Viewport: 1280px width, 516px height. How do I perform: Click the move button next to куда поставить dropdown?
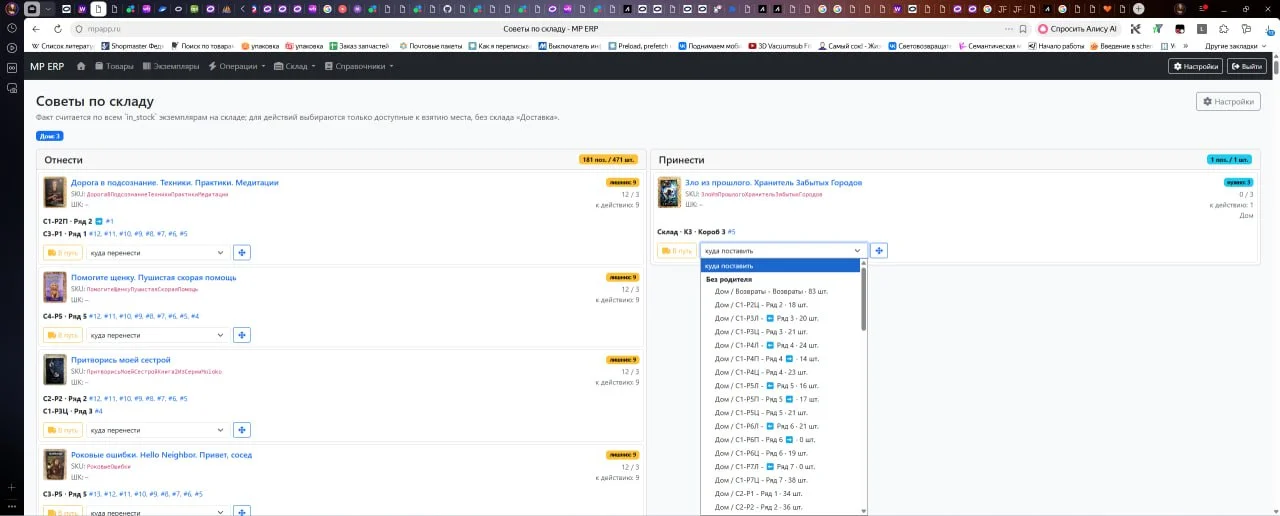[879, 250]
